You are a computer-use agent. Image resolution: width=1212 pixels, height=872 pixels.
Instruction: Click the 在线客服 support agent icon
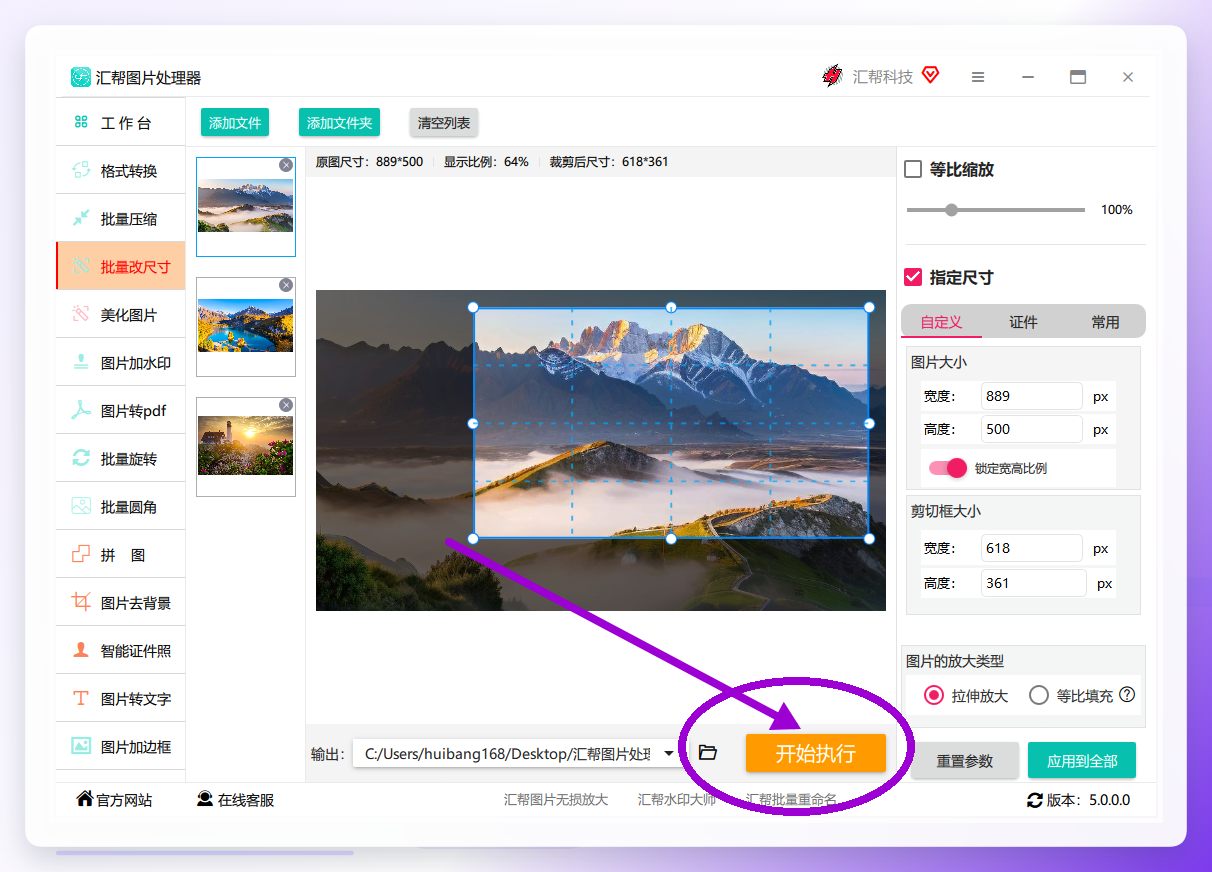click(x=205, y=799)
